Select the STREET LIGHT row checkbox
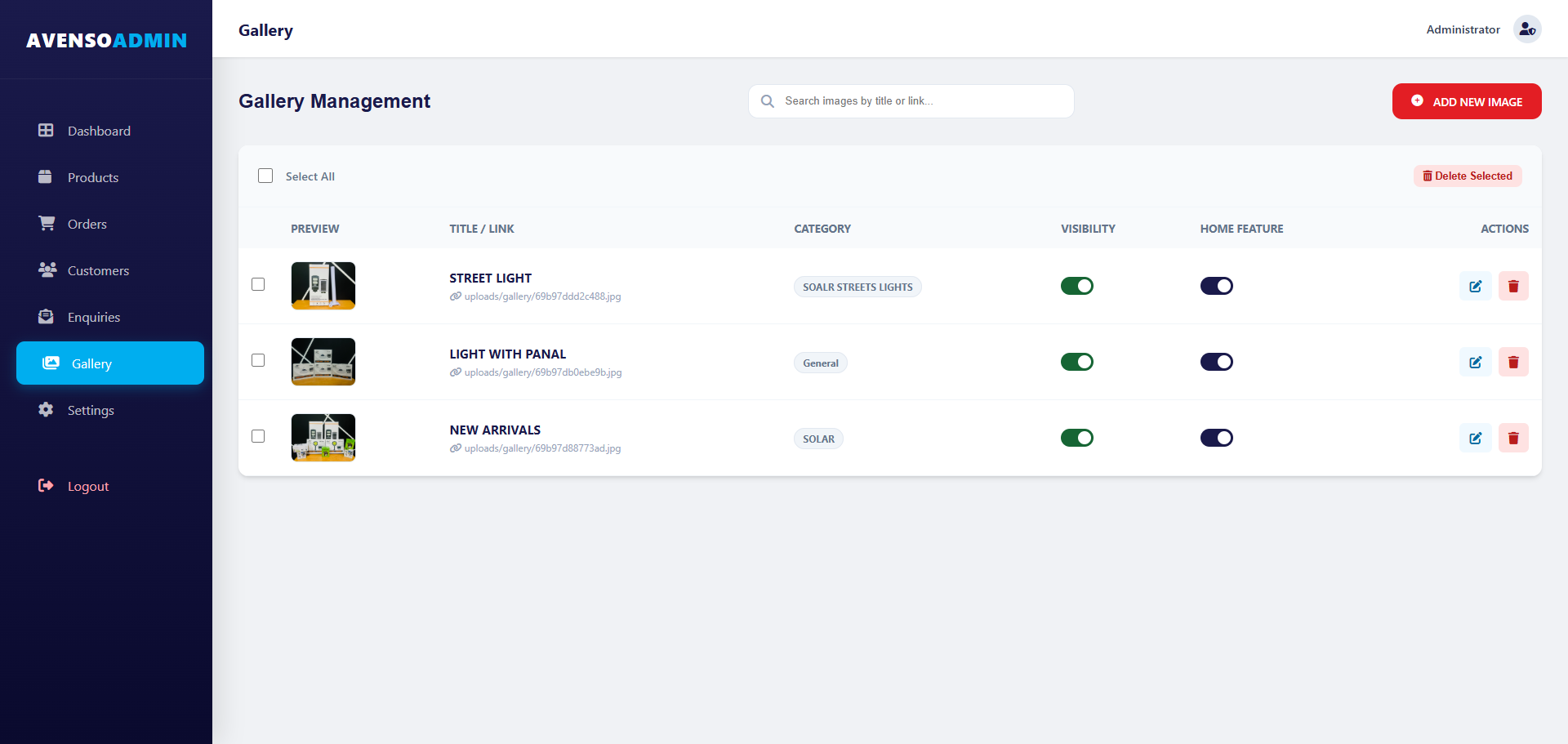Viewport: 1568px width, 744px height. [x=258, y=284]
